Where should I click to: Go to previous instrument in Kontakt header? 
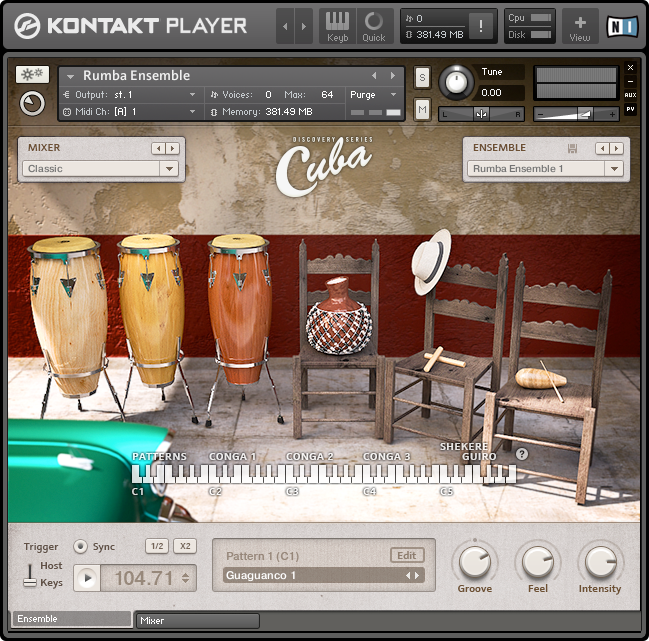(x=285, y=26)
